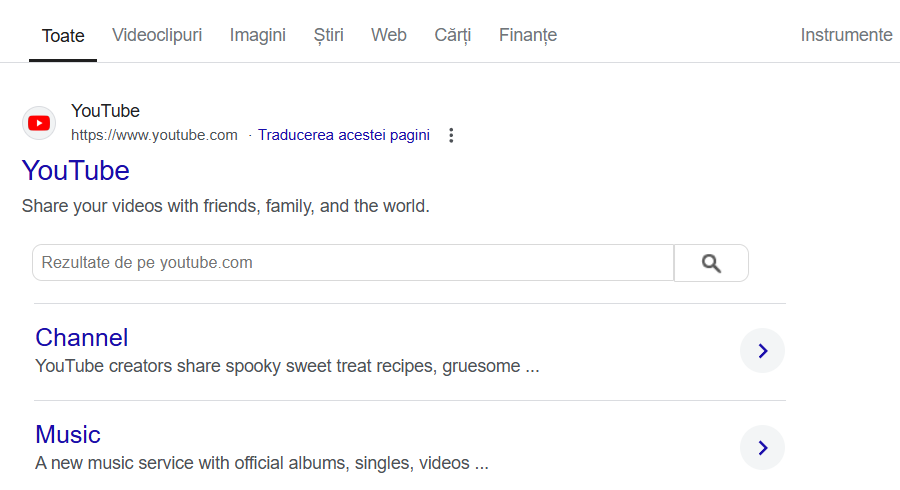Open the three-dot options for YouTube result
The height and width of the screenshot is (490, 900).
point(451,135)
